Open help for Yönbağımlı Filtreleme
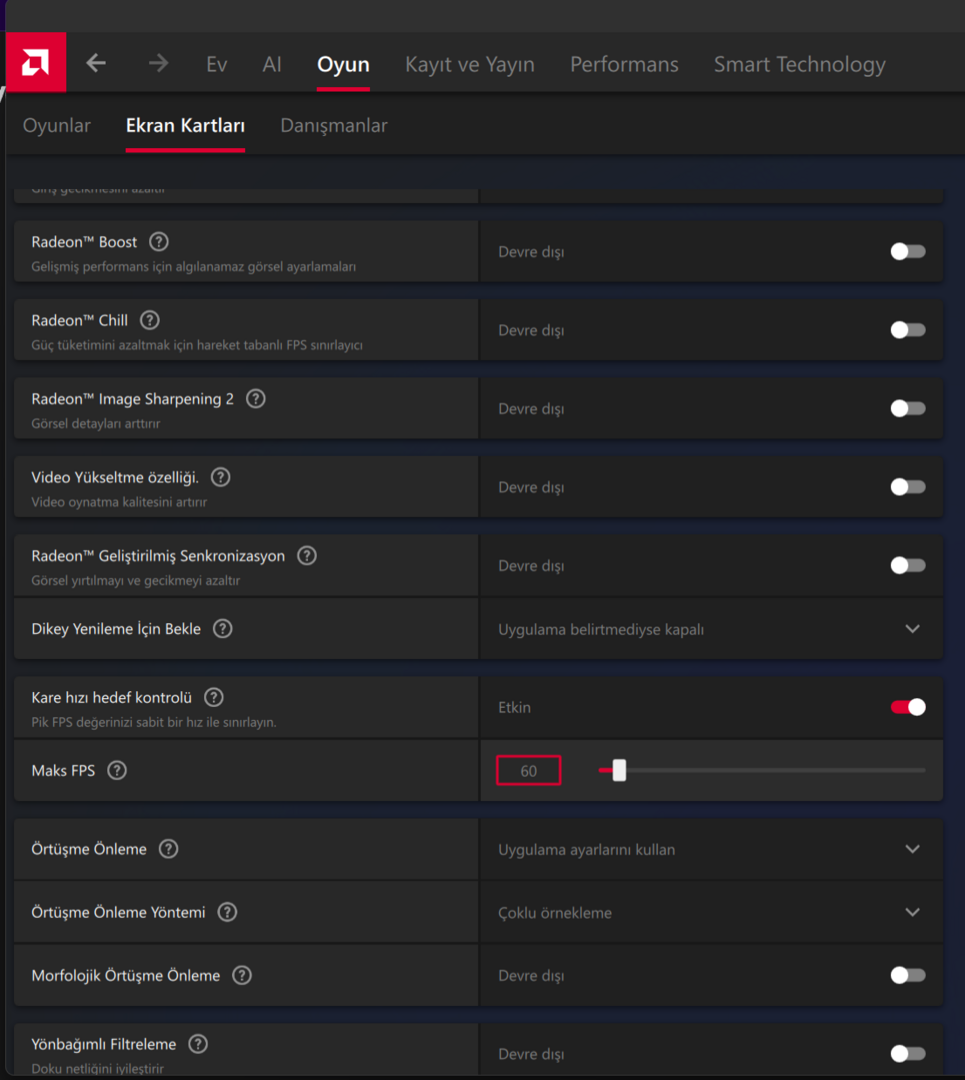The height and width of the screenshot is (1080, 965). click(x=198, y=1044)
